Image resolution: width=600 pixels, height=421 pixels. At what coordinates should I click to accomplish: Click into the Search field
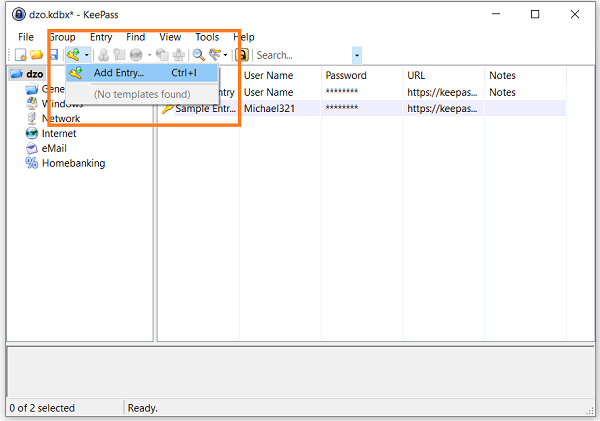coord(303,55)
